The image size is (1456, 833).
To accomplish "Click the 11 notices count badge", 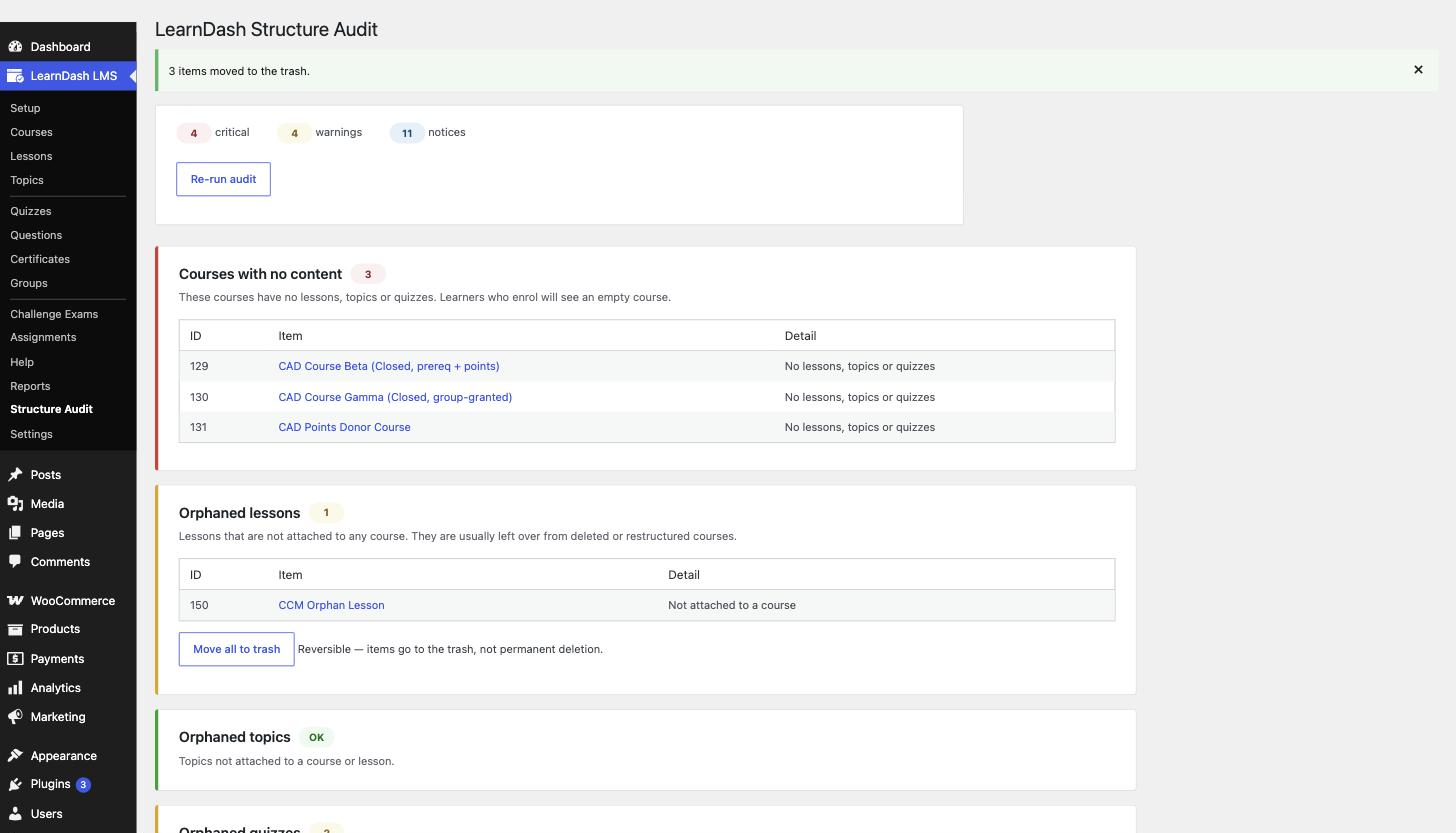I will coord(407,133).
